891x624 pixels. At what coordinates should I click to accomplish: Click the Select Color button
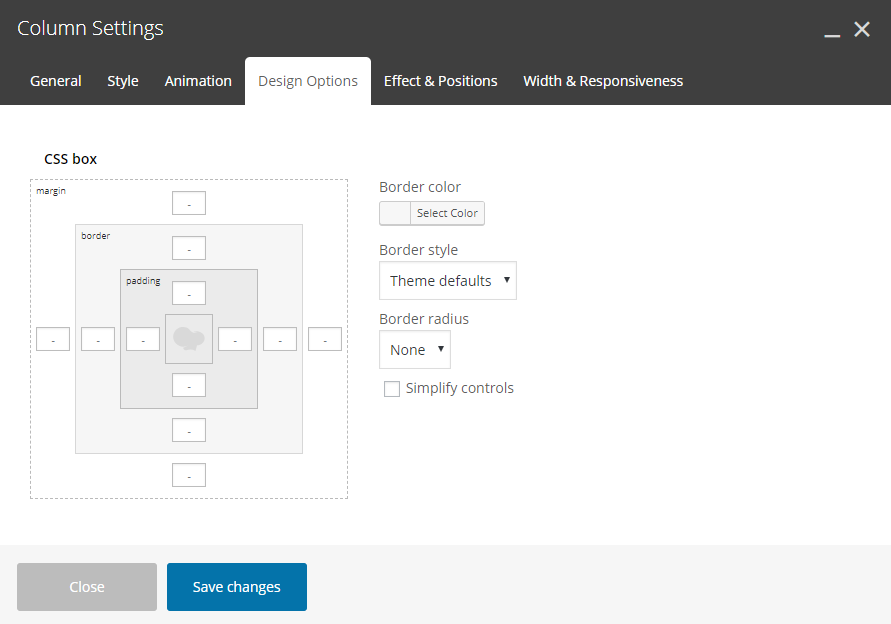pos(447,213)
